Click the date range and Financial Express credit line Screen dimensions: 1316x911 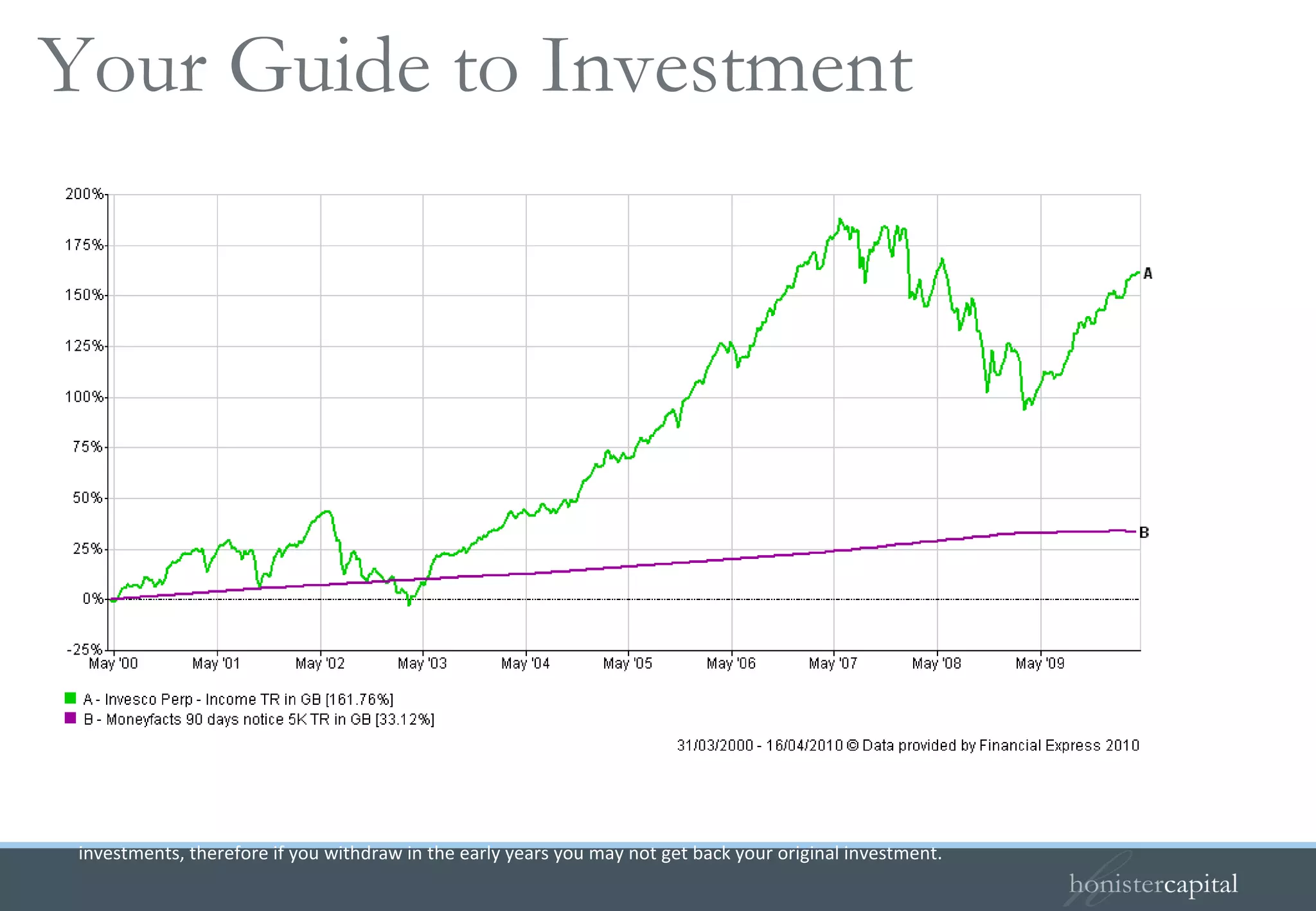tap(908, 745)
